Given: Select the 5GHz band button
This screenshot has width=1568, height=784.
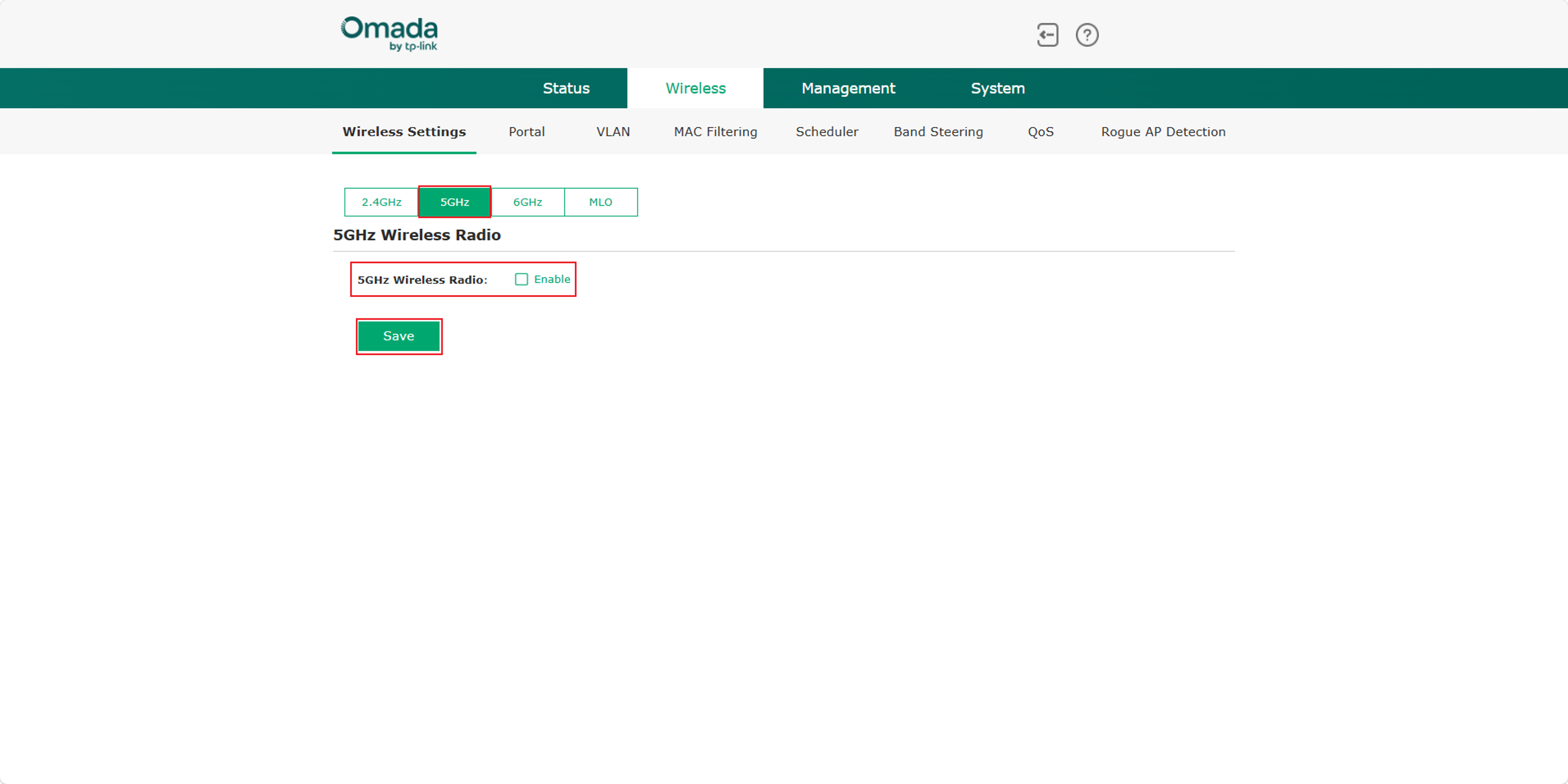Looking at the screenshot, I should pyautogui.click(x=455, y=202).
